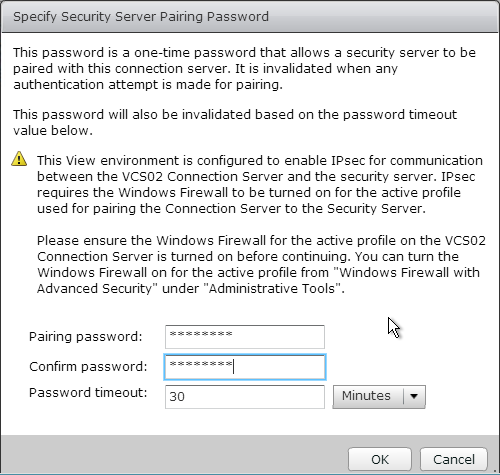Viewport: 500px width, 475px height.
Task: Click the yellow warning triangle icon
Action: coord(19,159)
